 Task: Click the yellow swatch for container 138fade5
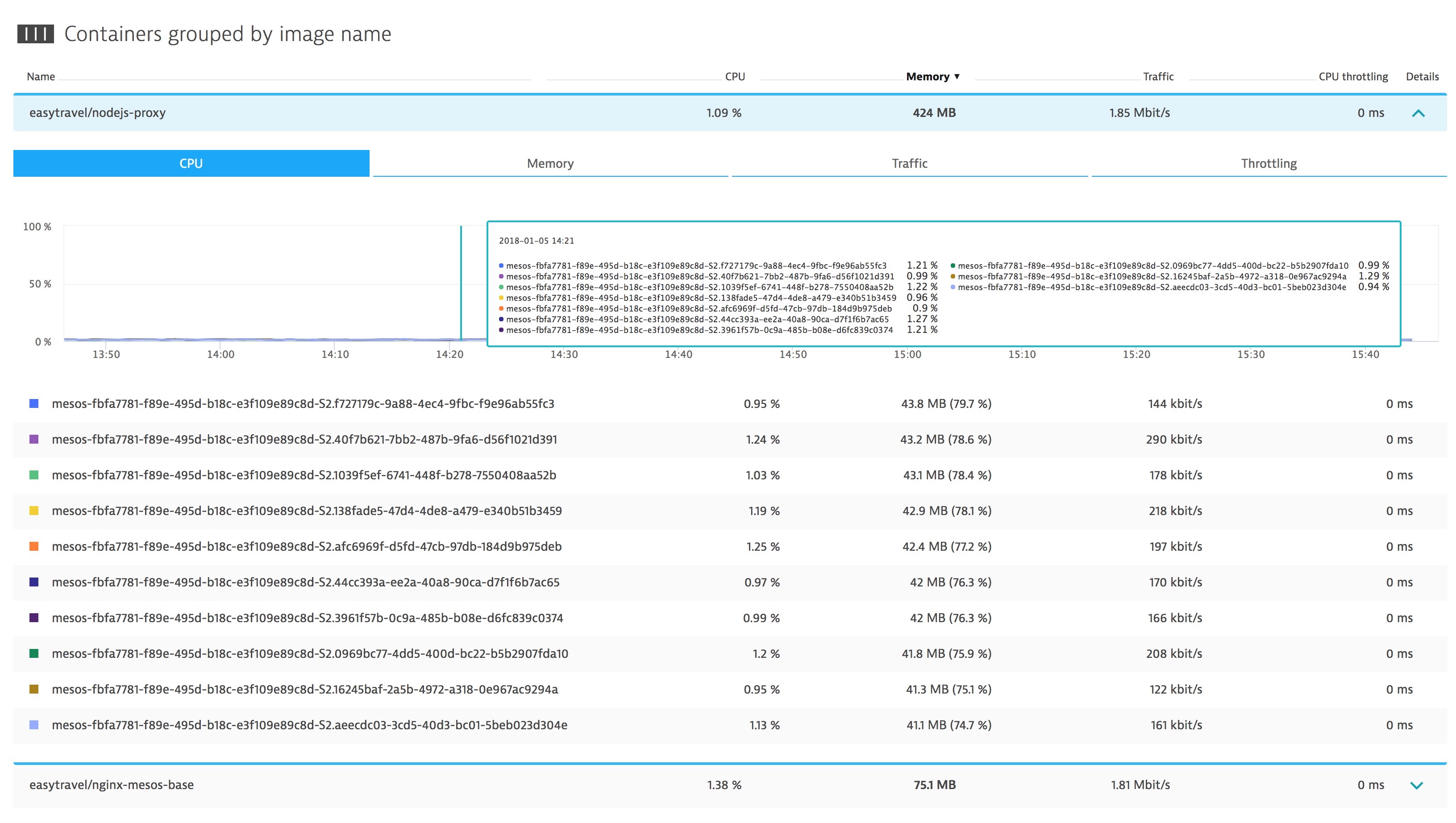pyautogui.click(x=34, y=511)
